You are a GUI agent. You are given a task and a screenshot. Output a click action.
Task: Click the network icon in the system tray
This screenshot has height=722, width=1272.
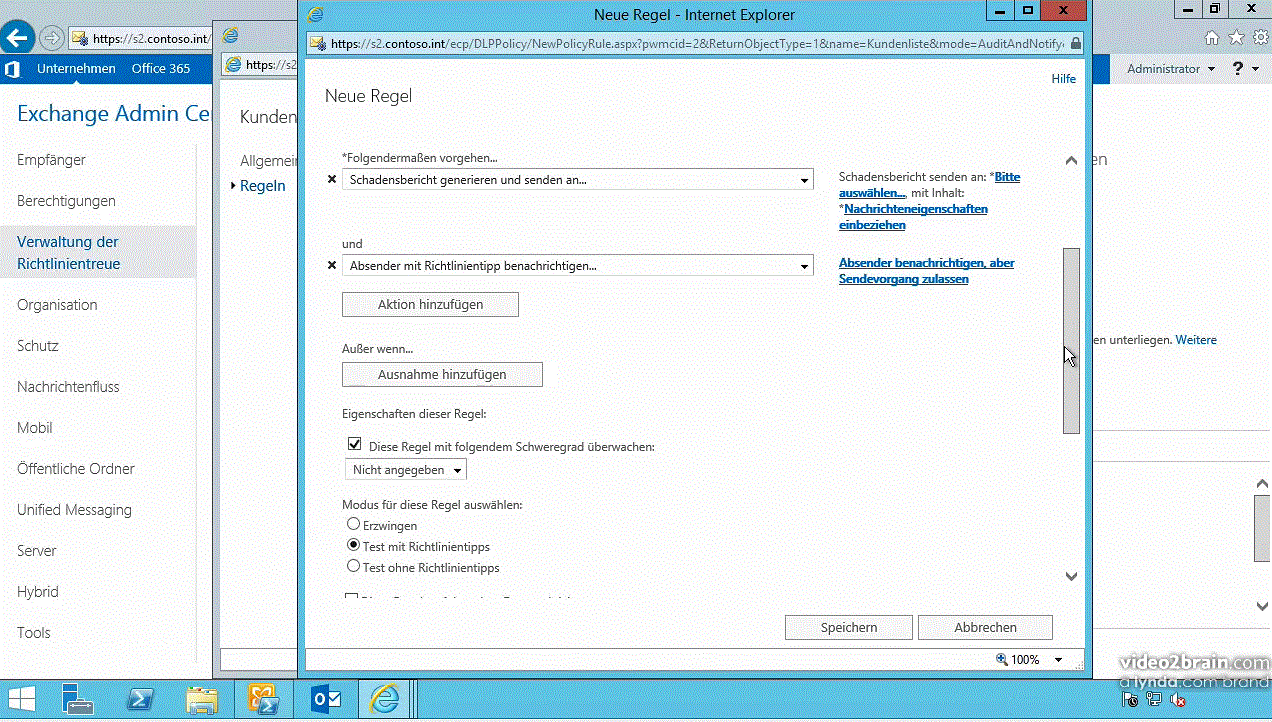pyautogui.click(x=1154, y=700)
